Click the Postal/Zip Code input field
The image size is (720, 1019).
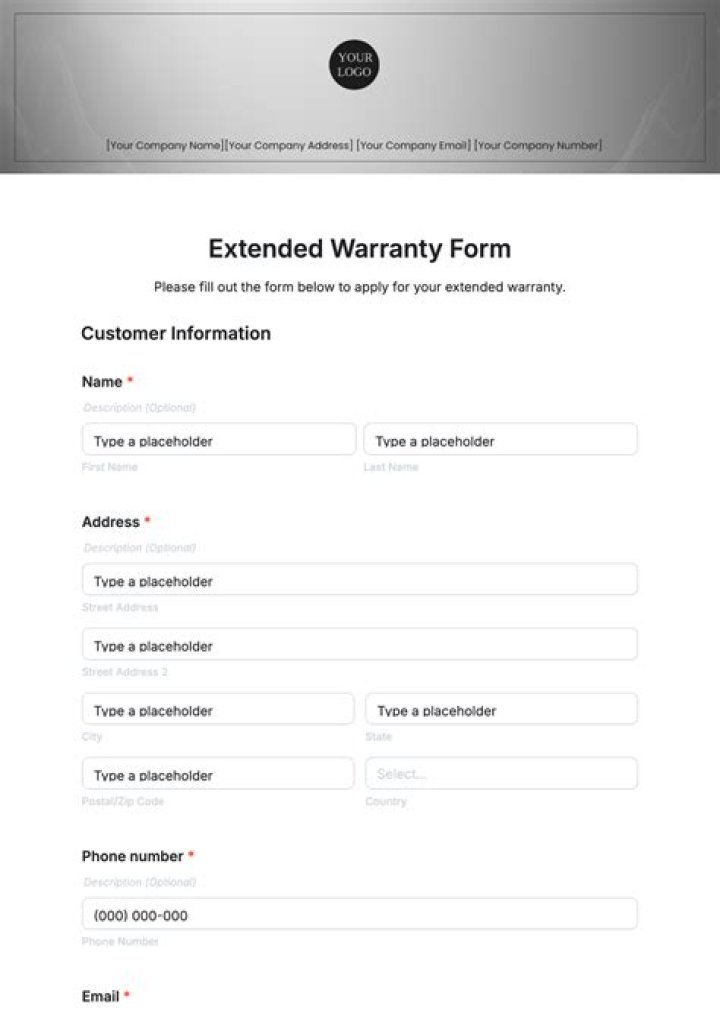218,774
